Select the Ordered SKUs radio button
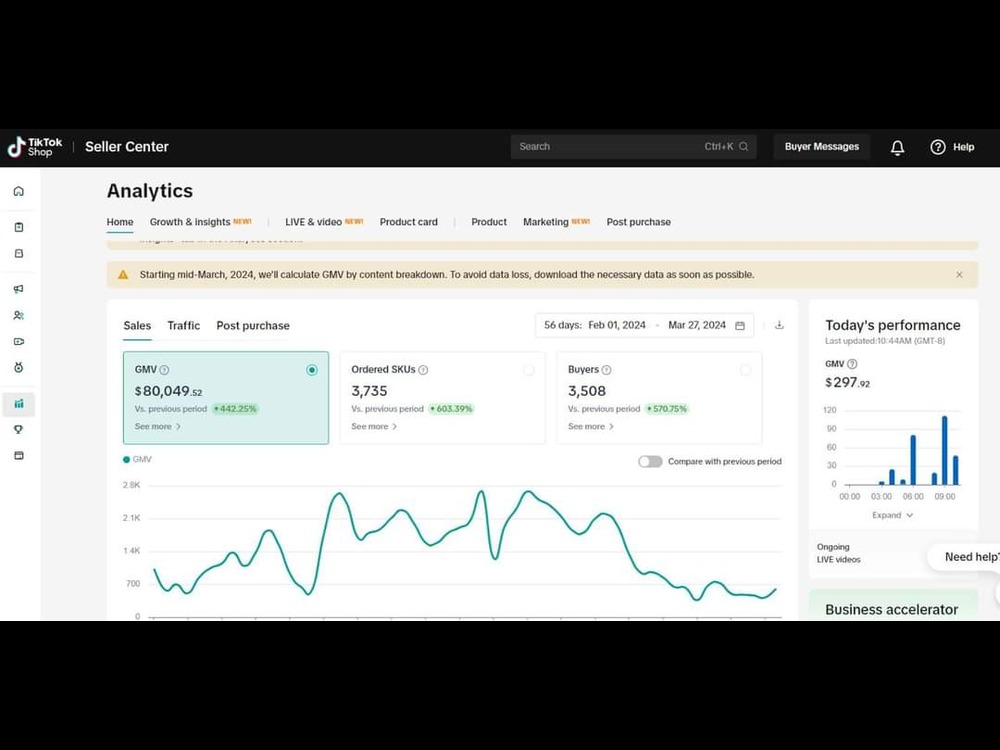This screenshot has height=750, width=1000. (x=529, y=370)
